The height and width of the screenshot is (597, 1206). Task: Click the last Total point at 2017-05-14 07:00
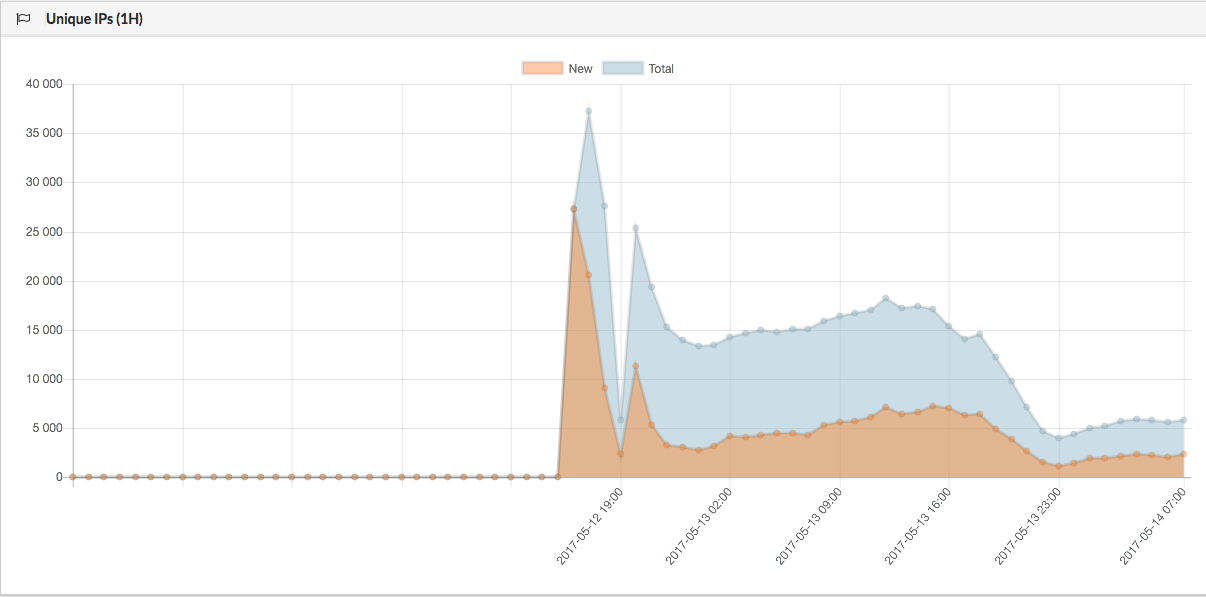[x=1183, y=420]
